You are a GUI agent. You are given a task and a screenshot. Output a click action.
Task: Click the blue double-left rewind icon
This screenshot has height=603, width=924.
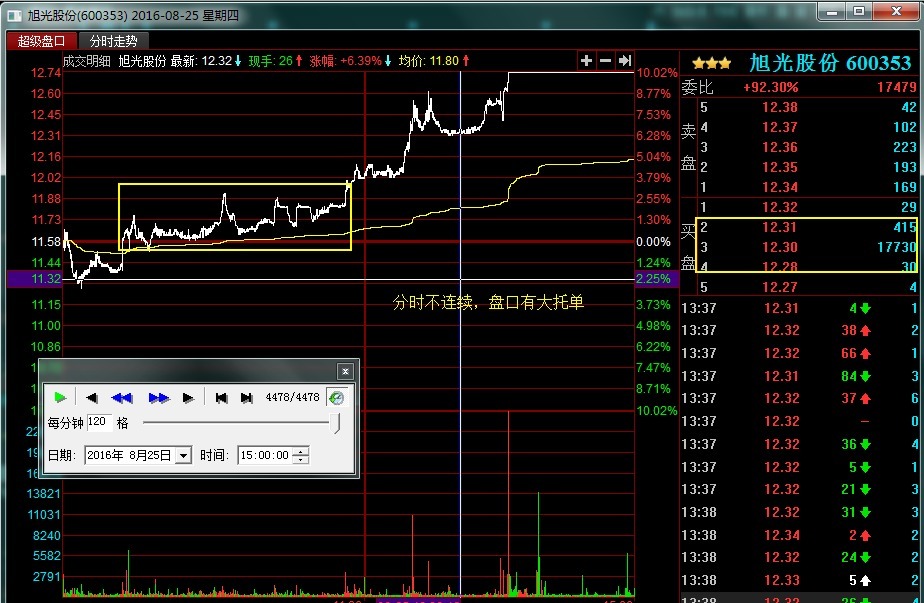point(121,398)
